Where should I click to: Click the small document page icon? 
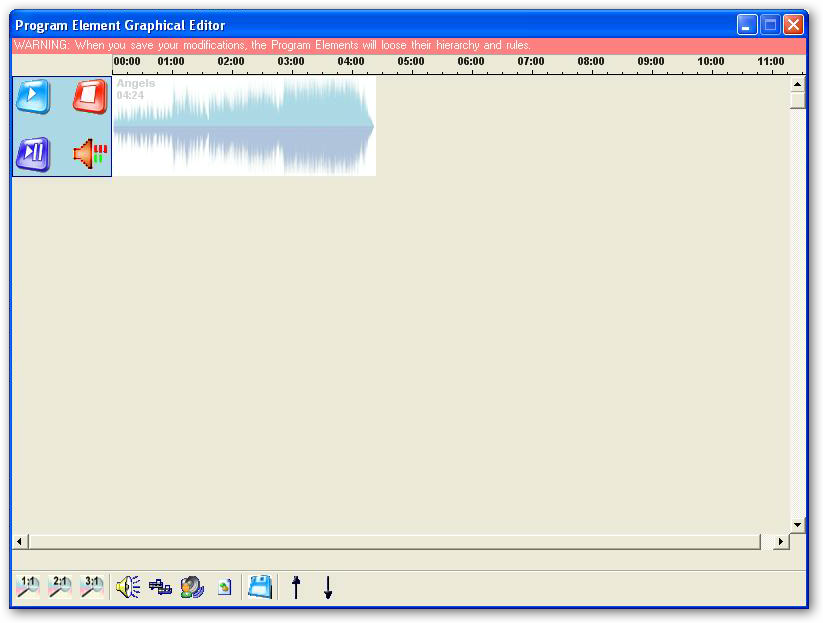225,587
